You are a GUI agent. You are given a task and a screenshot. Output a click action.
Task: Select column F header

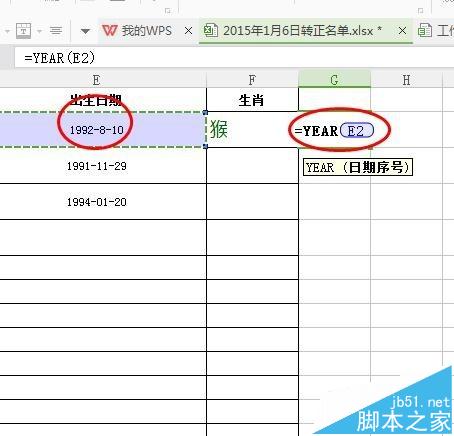coord(252,80)
